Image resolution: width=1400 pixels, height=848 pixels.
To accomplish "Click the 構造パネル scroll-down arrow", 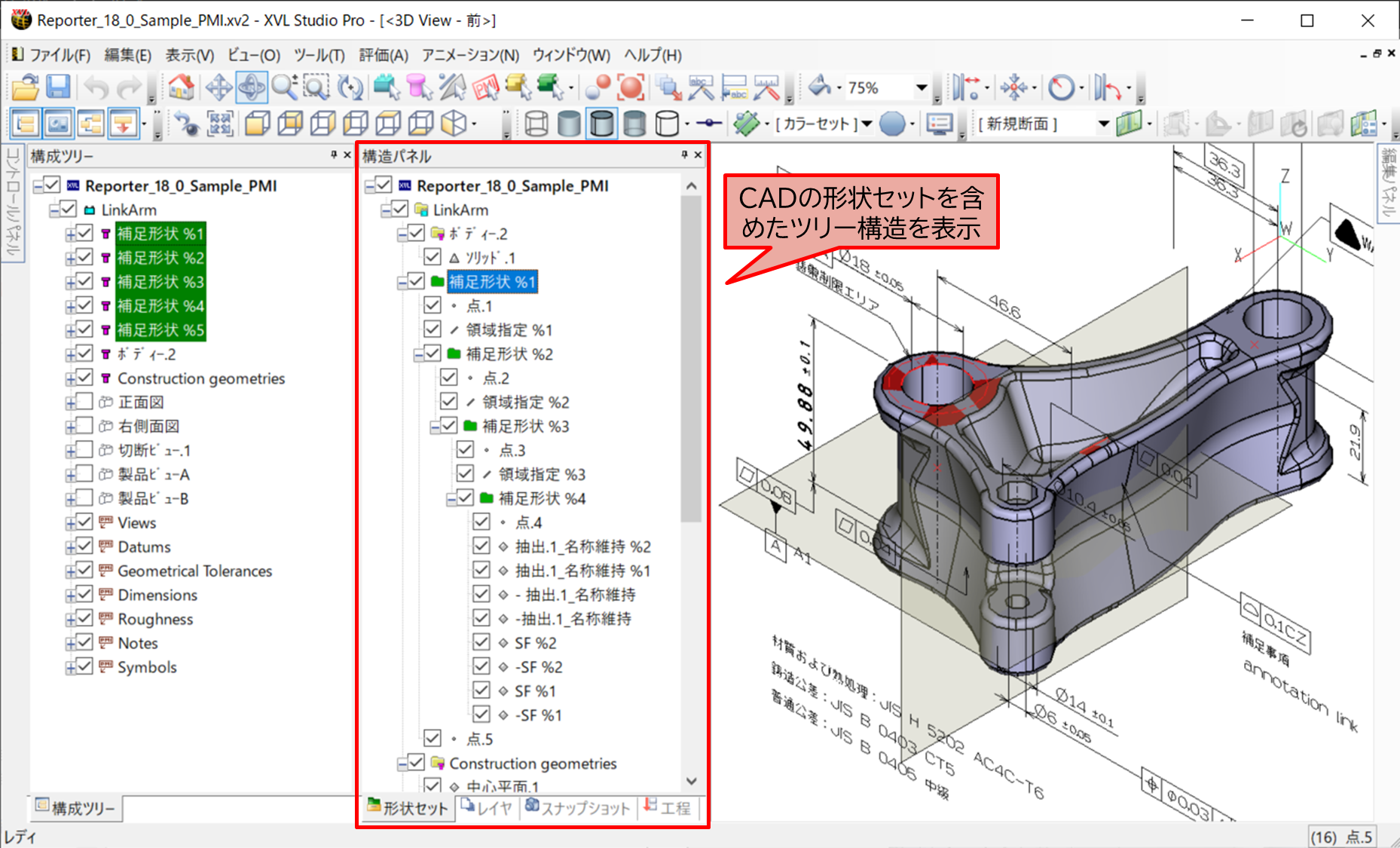I will (x=692, y=781).
